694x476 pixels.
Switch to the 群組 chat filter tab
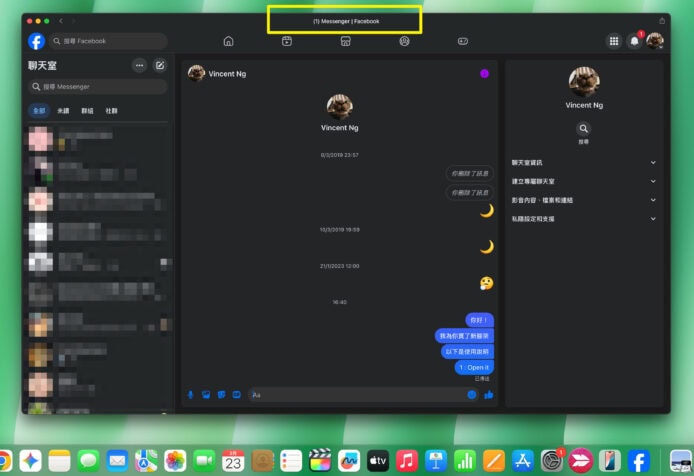[x=86, y=111]
